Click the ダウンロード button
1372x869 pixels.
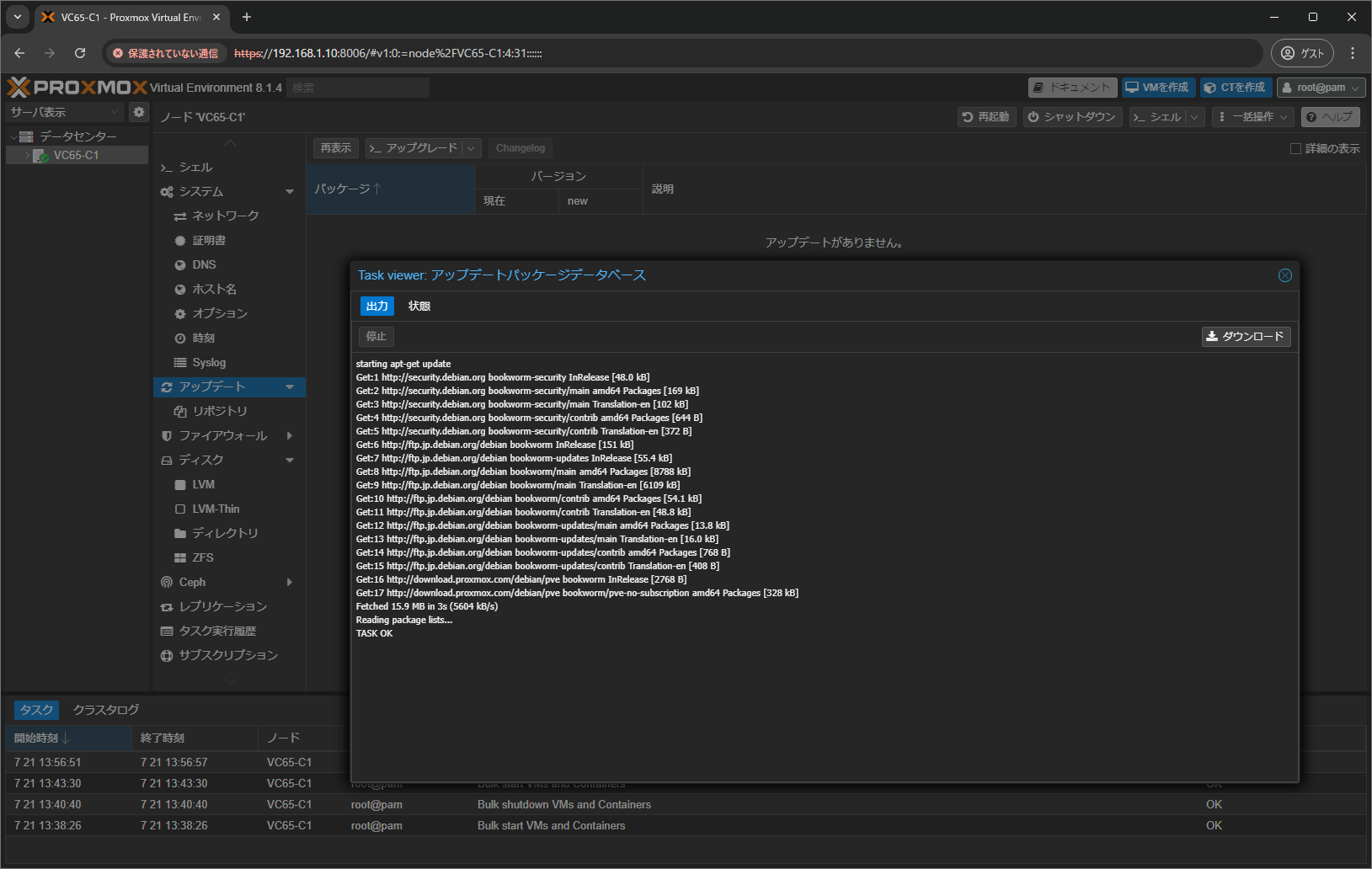(x=1246, y=337)
